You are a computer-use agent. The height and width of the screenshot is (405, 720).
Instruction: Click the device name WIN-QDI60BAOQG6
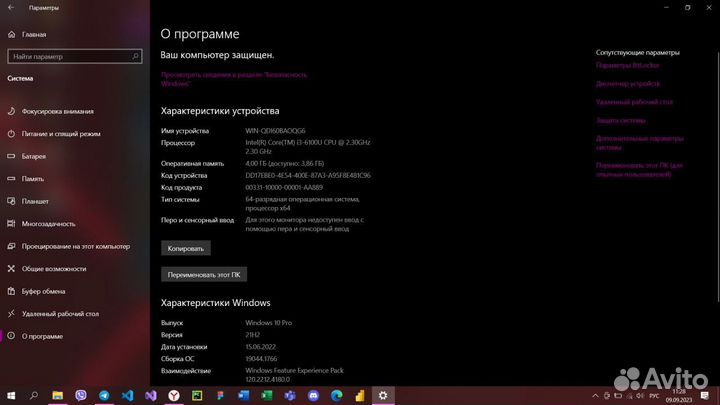point(275,131)
